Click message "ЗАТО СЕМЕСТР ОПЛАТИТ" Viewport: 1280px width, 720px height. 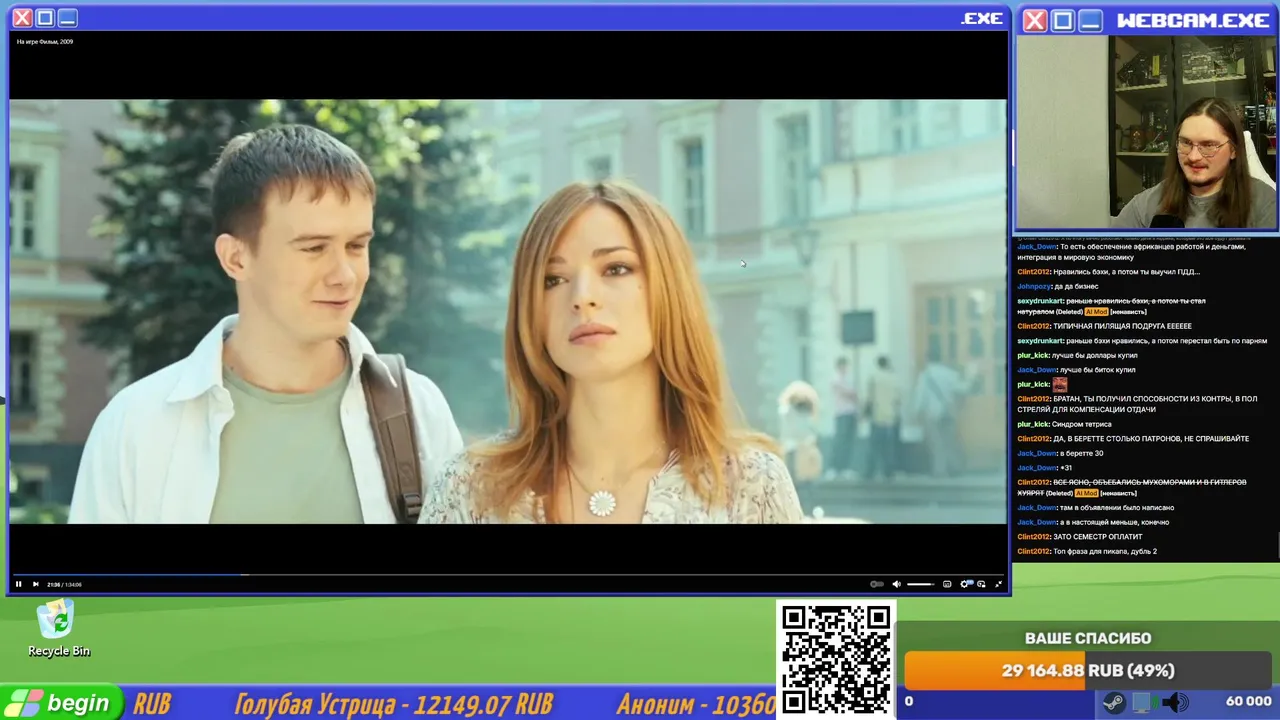click(1097, 537)
